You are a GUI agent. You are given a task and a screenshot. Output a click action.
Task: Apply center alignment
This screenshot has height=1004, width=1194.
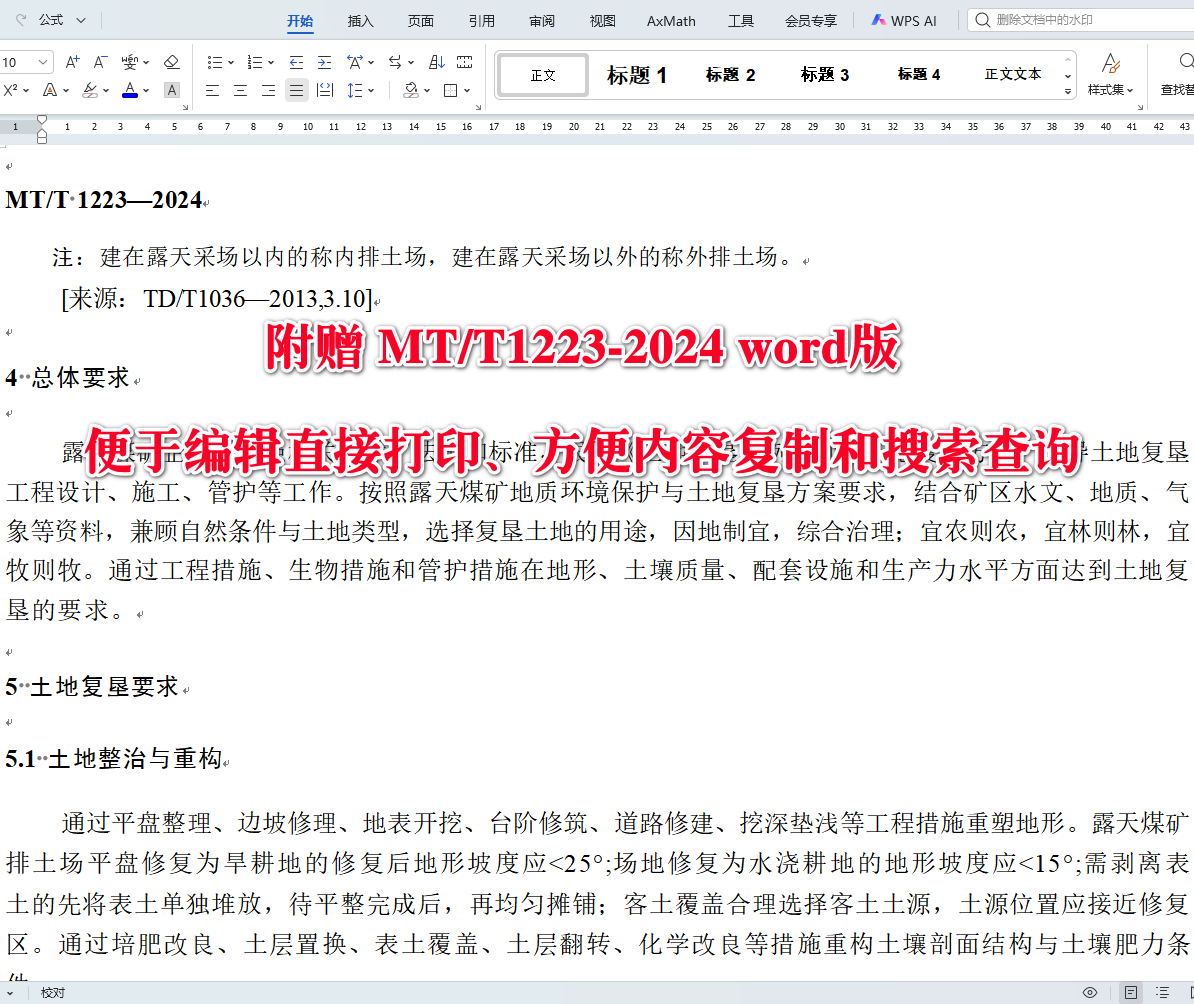click(x=241, y=90)
